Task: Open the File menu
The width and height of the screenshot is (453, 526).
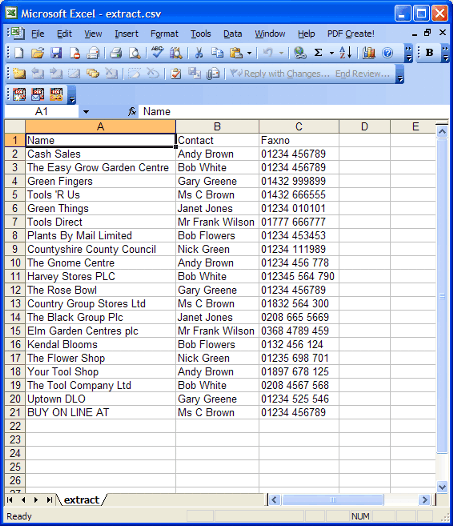Action: (38, 34)
